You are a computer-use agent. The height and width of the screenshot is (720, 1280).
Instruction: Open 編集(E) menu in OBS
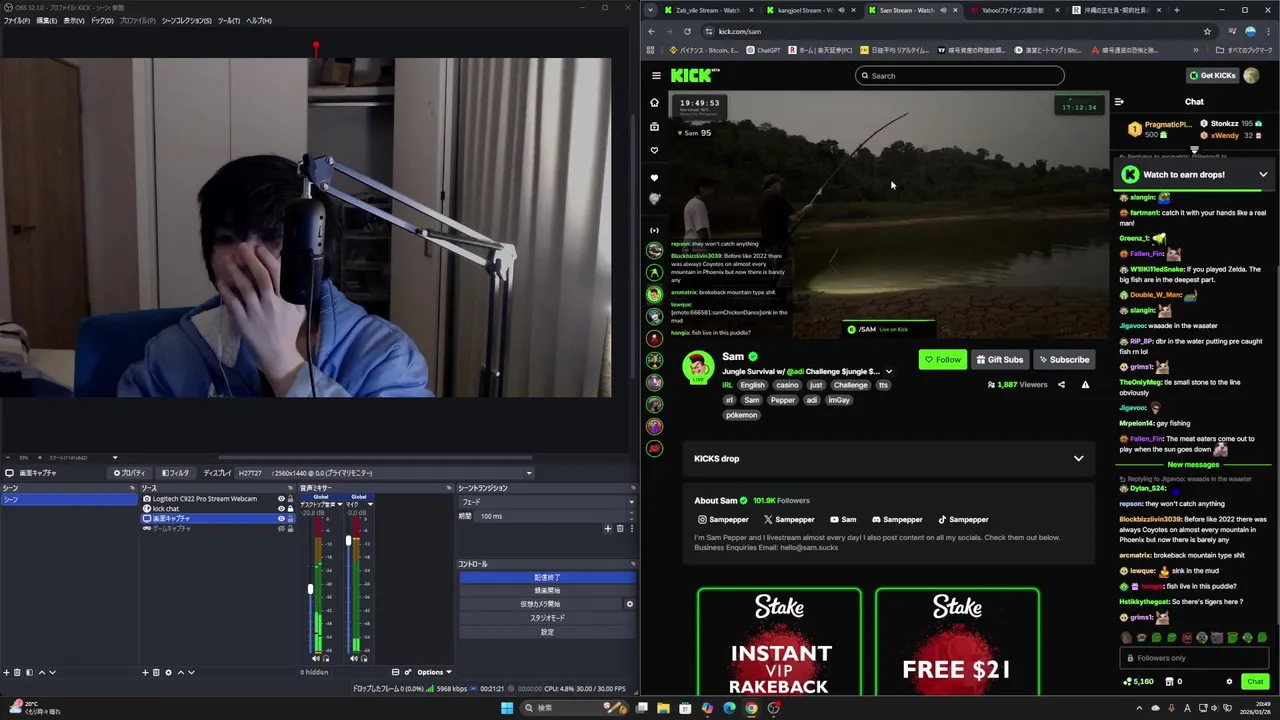click(x=47, y=20)
